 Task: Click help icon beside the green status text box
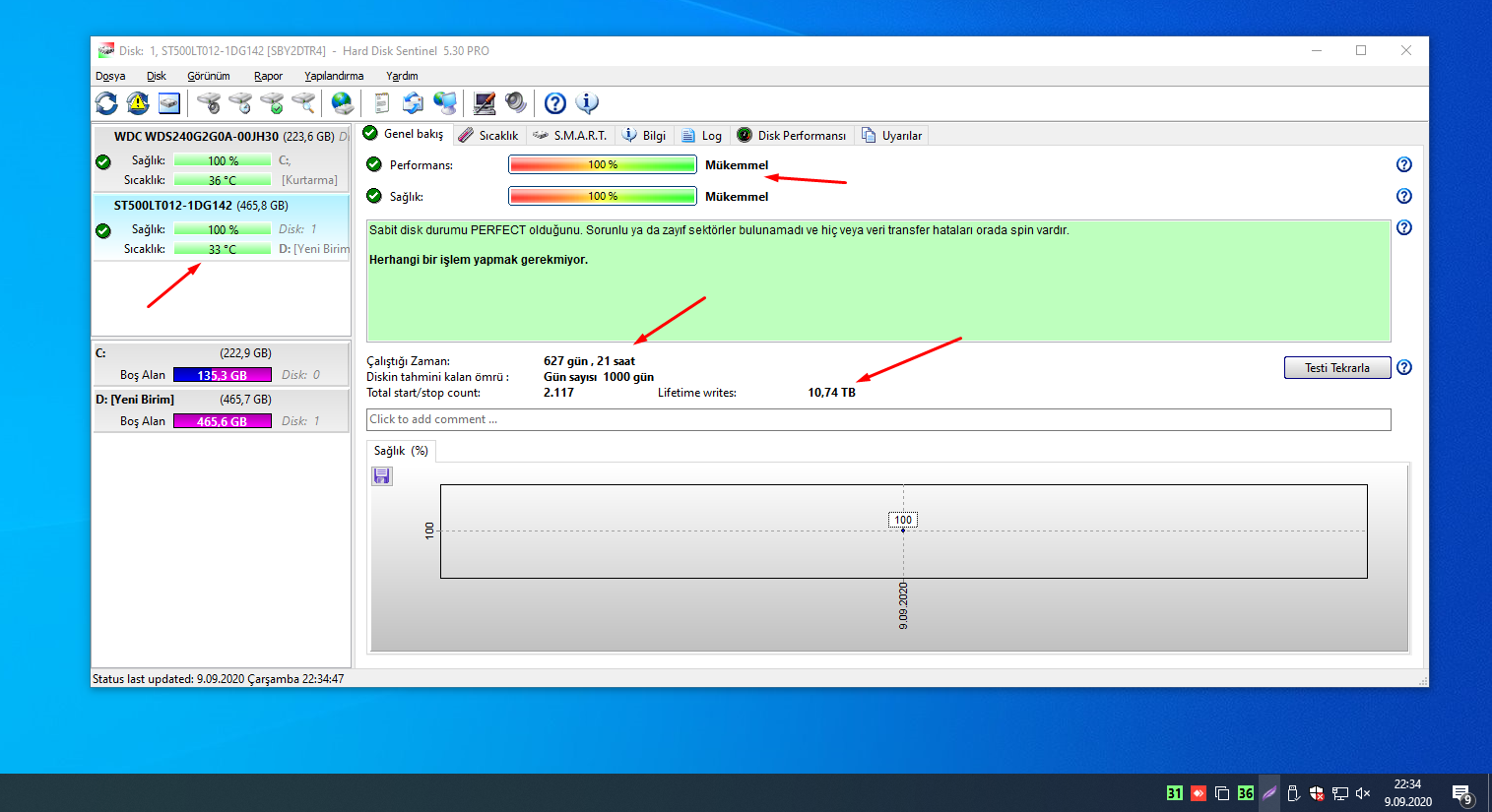tap(1404, 227)
